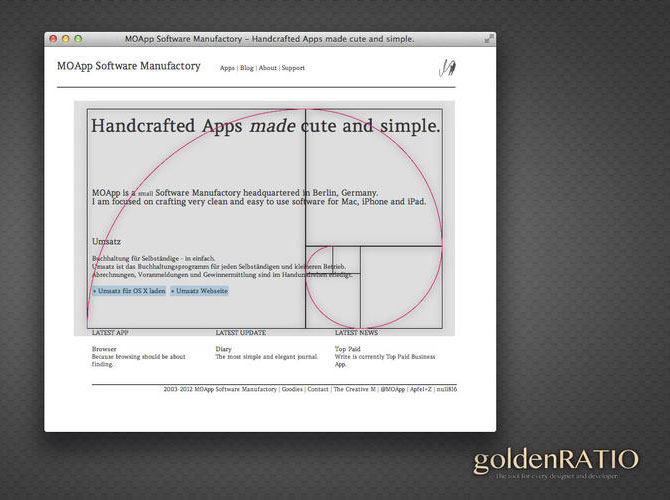Click the window title bar text
Viewport: 670px width, 500px height.
click(270, 39)
